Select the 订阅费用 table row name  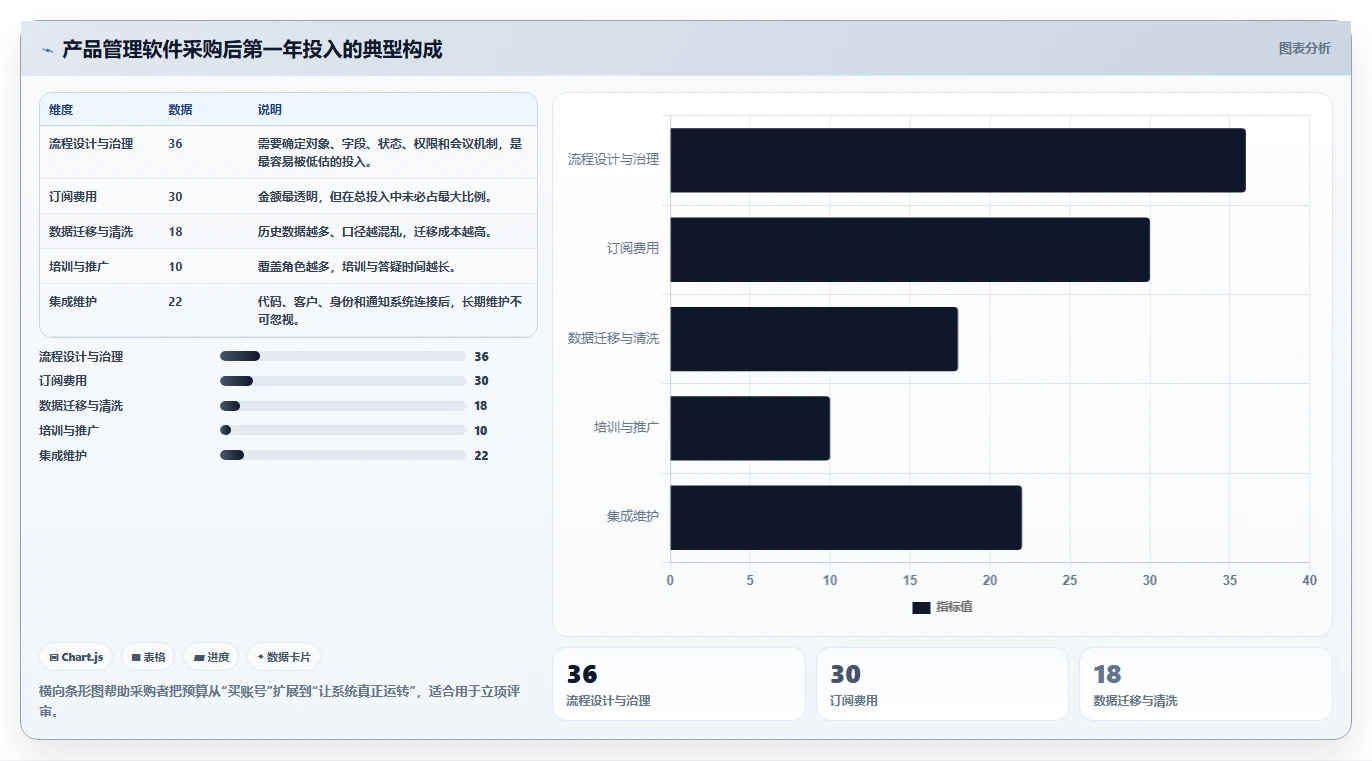coord(73,197)
